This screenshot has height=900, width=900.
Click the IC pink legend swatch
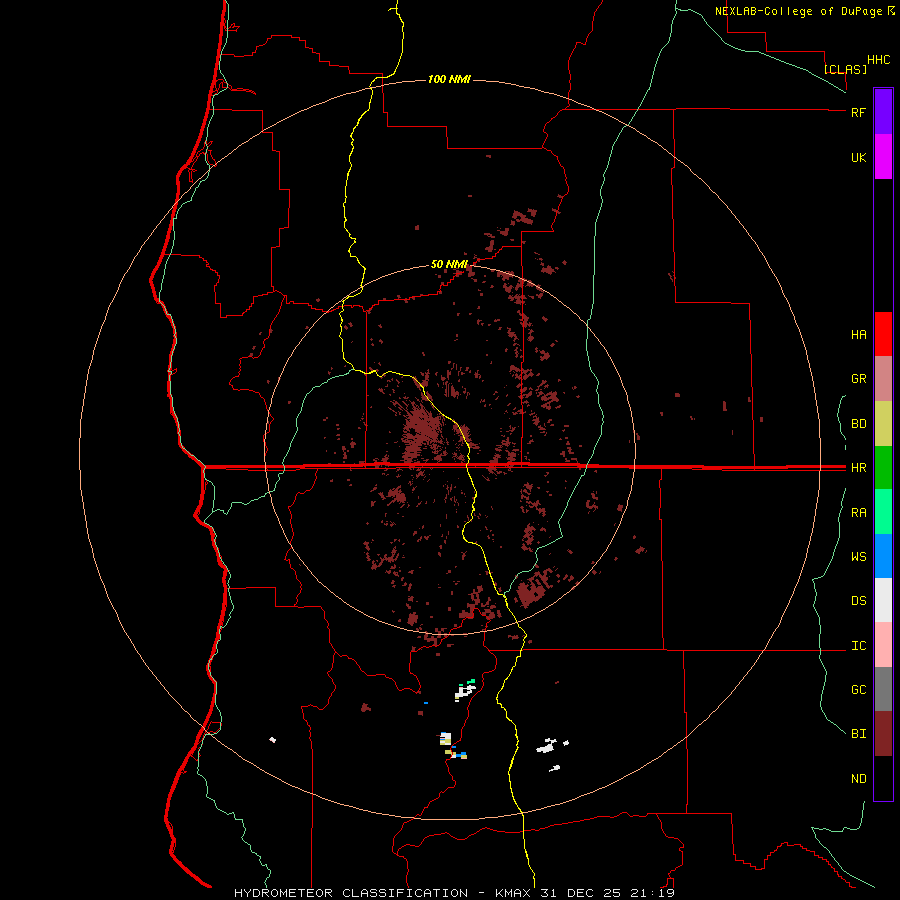(x=883, y=645)
